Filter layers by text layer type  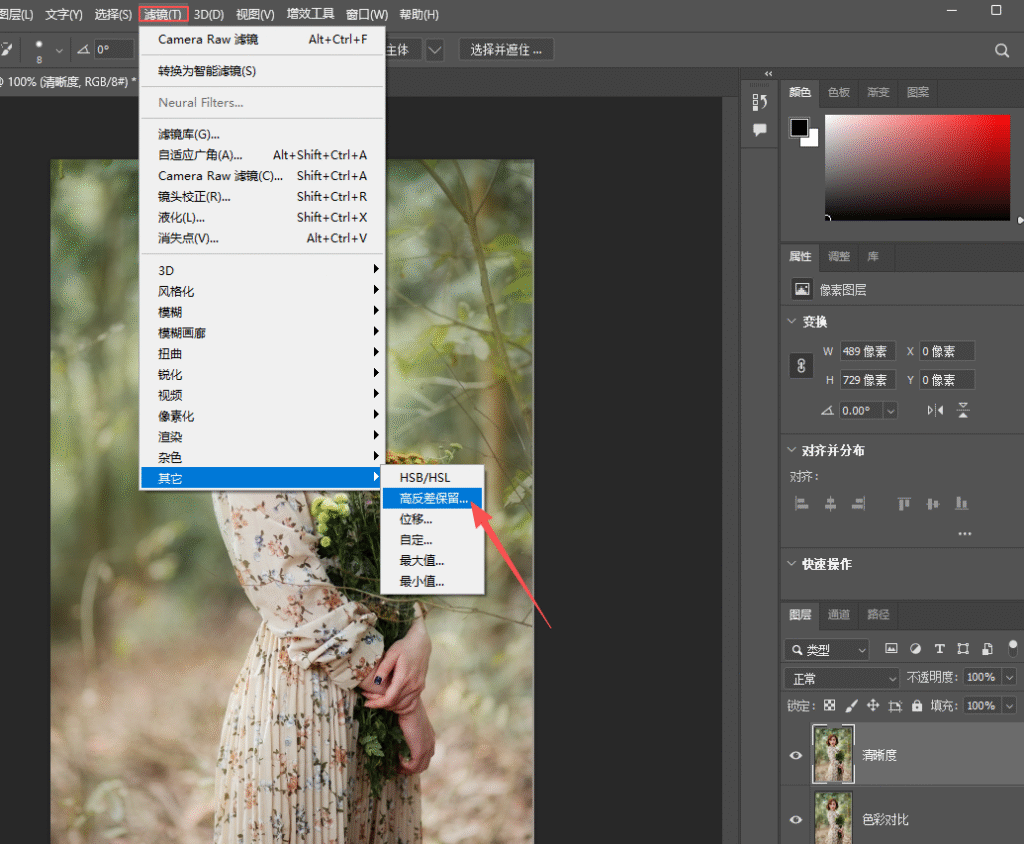[940, 649]
